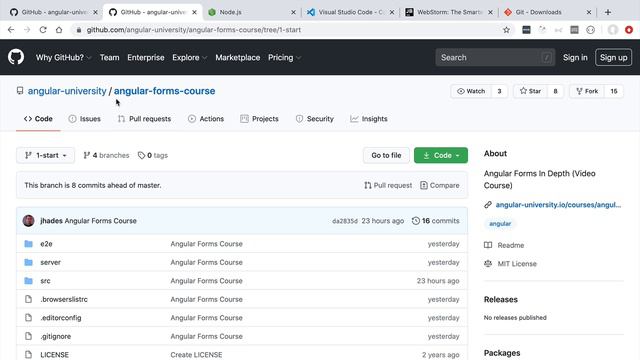Image resolution: width=640 pixels, height=360 pixels.
Task: Open the Projects tab
Action: coord(260,119)
